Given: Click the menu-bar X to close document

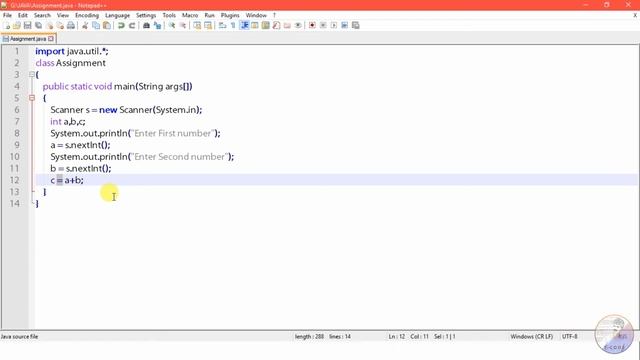Looking at the screenshot, I should point(635,15).
